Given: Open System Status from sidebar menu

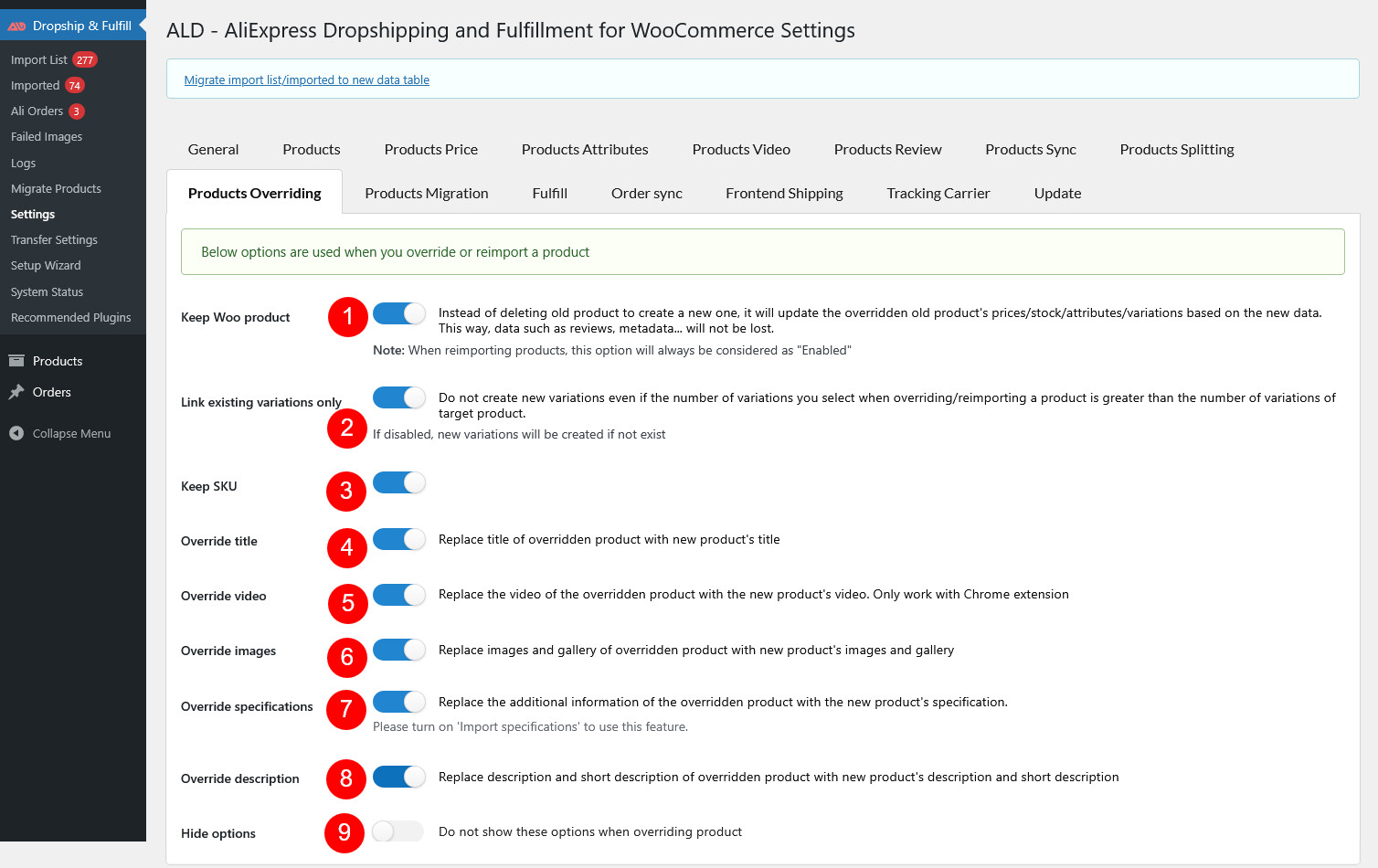Looking at the screenshot, I should pos(47,292).
